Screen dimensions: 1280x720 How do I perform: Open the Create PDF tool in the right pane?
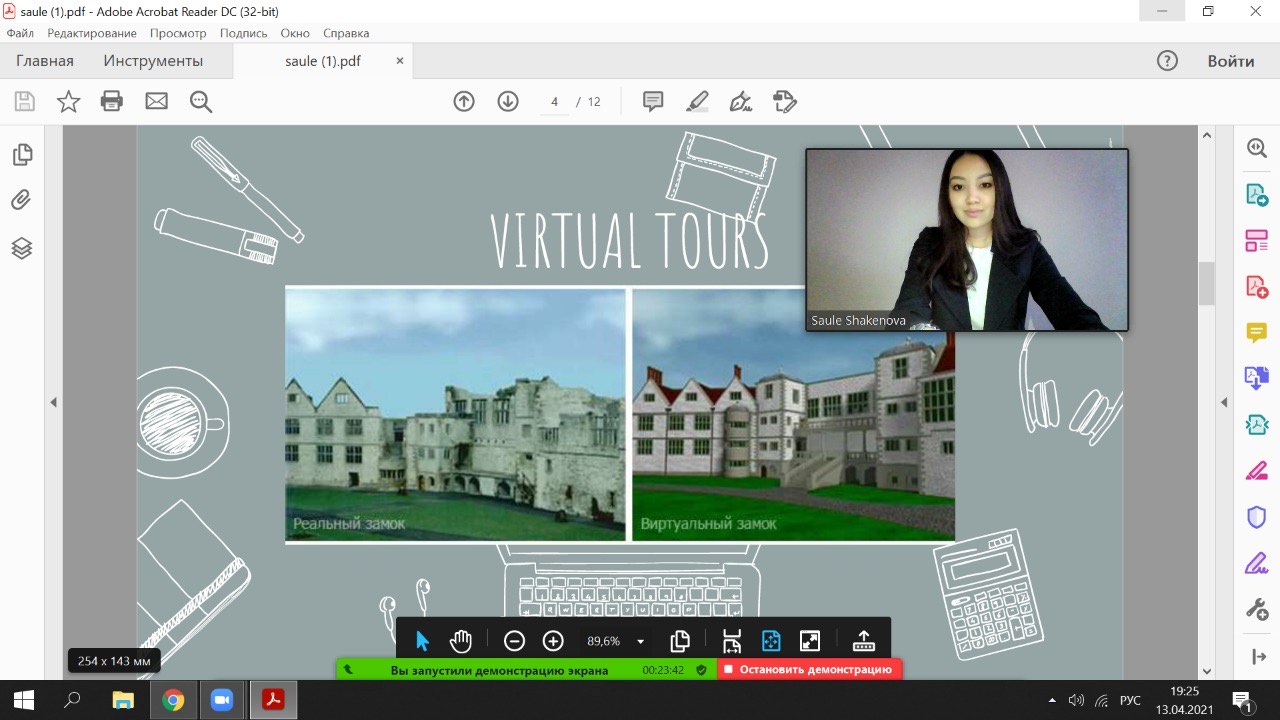coord(1257,286)
